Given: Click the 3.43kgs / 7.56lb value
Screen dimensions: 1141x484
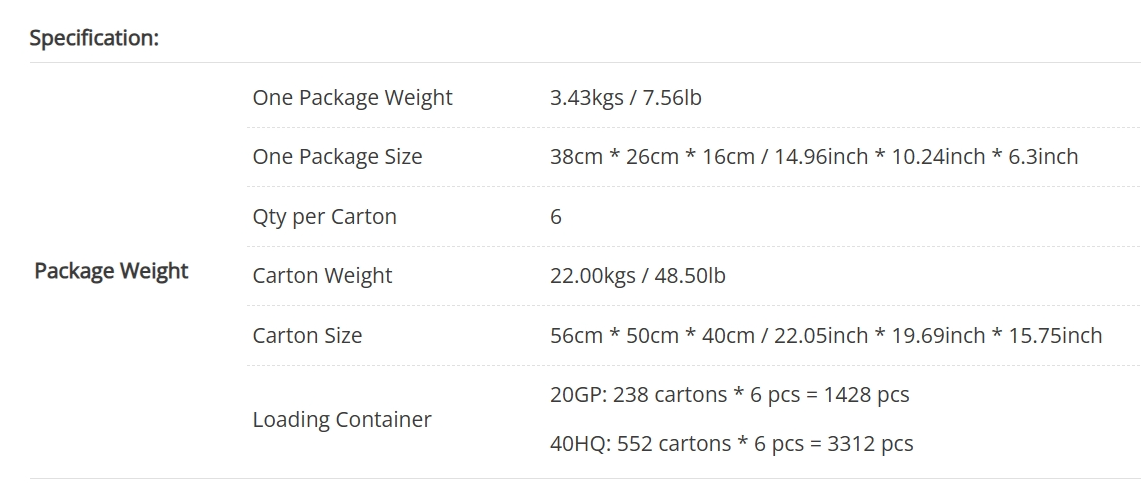Looking at the screenshot, I should (x=626, y=98).
